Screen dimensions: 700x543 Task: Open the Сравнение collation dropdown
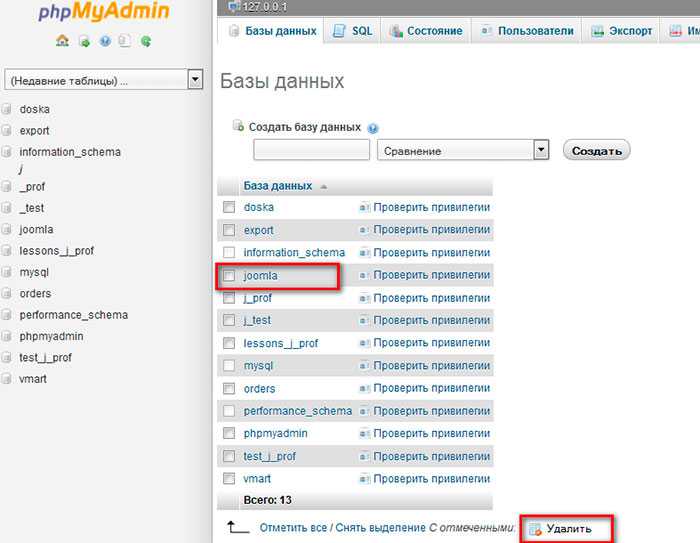463,150
